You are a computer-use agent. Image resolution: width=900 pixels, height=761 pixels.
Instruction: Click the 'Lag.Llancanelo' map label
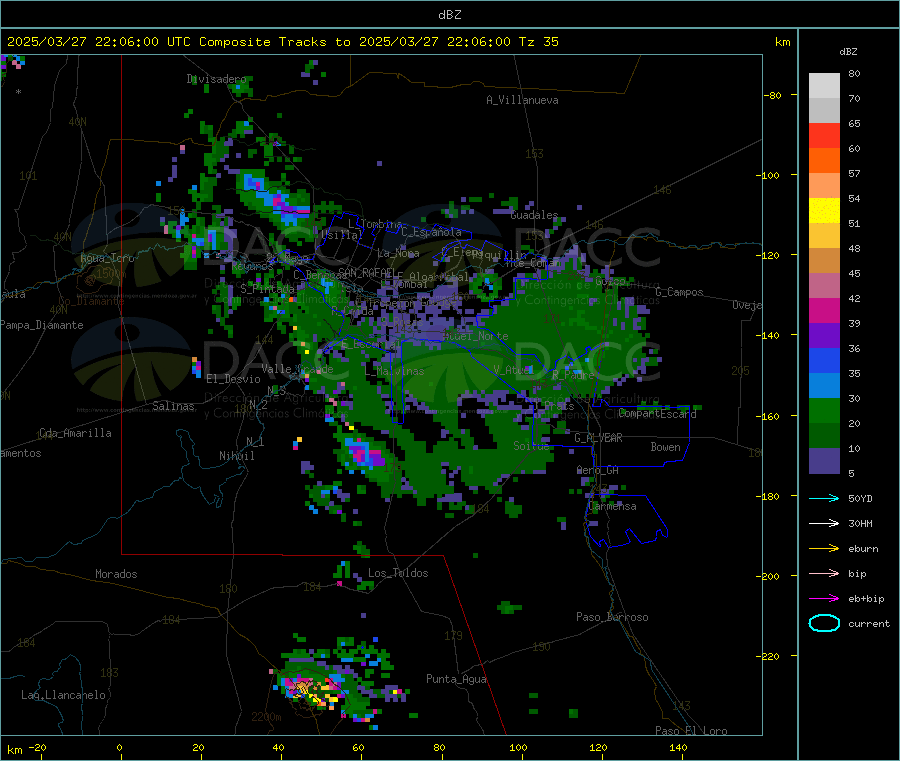tap(63, 695)
